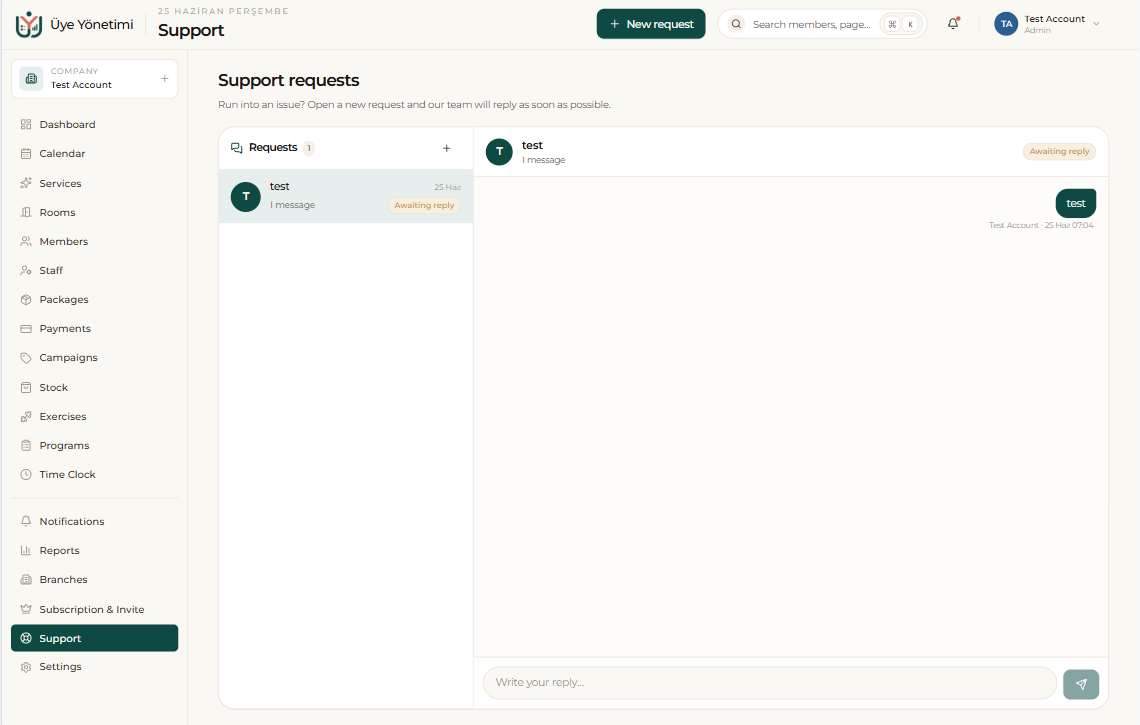Click the Notifications bell icon in sidebar

[x=26, y=521]
